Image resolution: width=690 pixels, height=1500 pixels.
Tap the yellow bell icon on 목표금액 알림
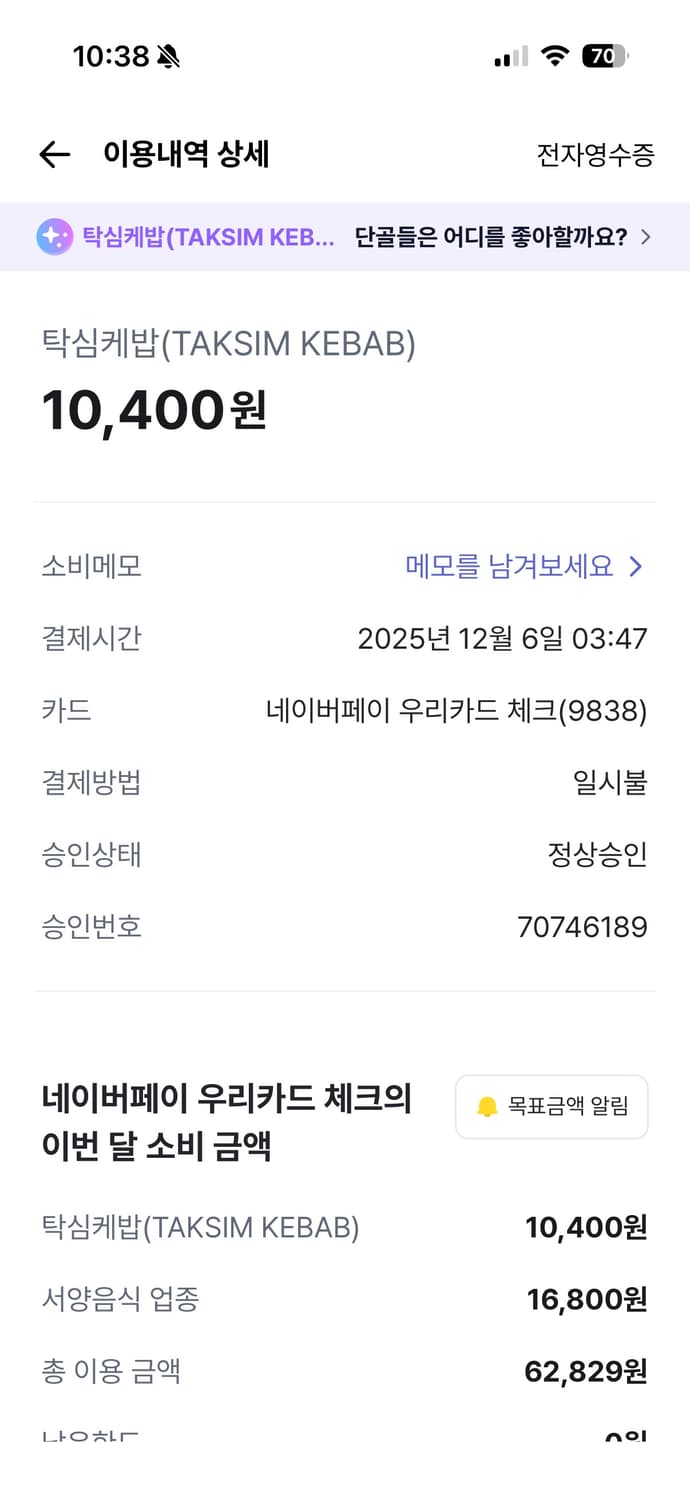click(487, 1106)
